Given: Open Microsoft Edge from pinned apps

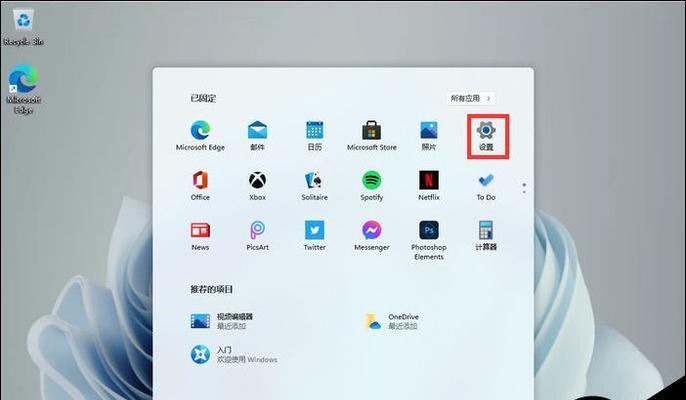Looking at the screenshot, I should [200, 136].
